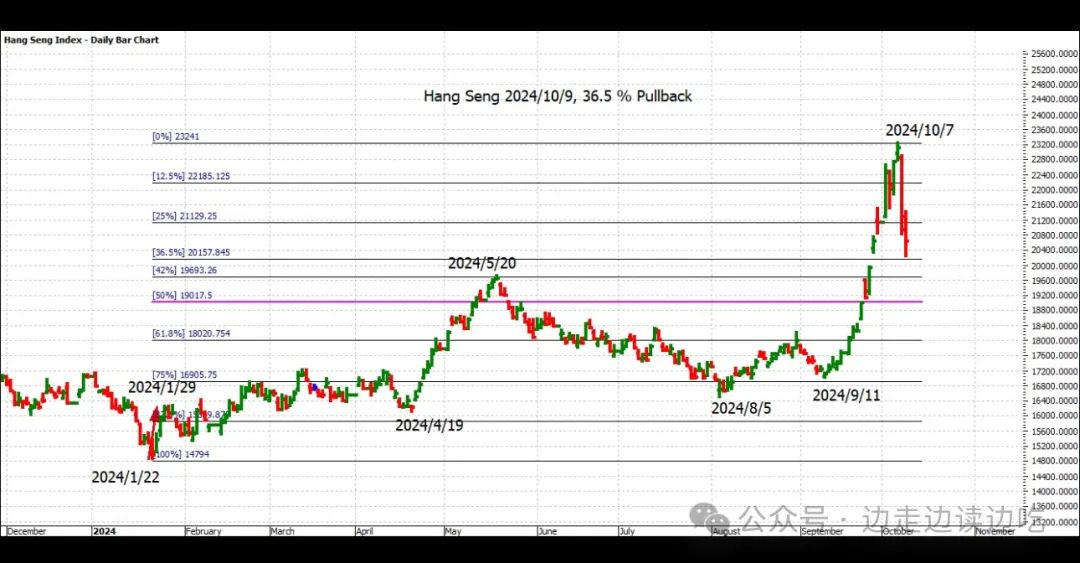The image size is (1080, 563).
Task: Click the [42%] 19693.26 level label
Action: [185, 270]
